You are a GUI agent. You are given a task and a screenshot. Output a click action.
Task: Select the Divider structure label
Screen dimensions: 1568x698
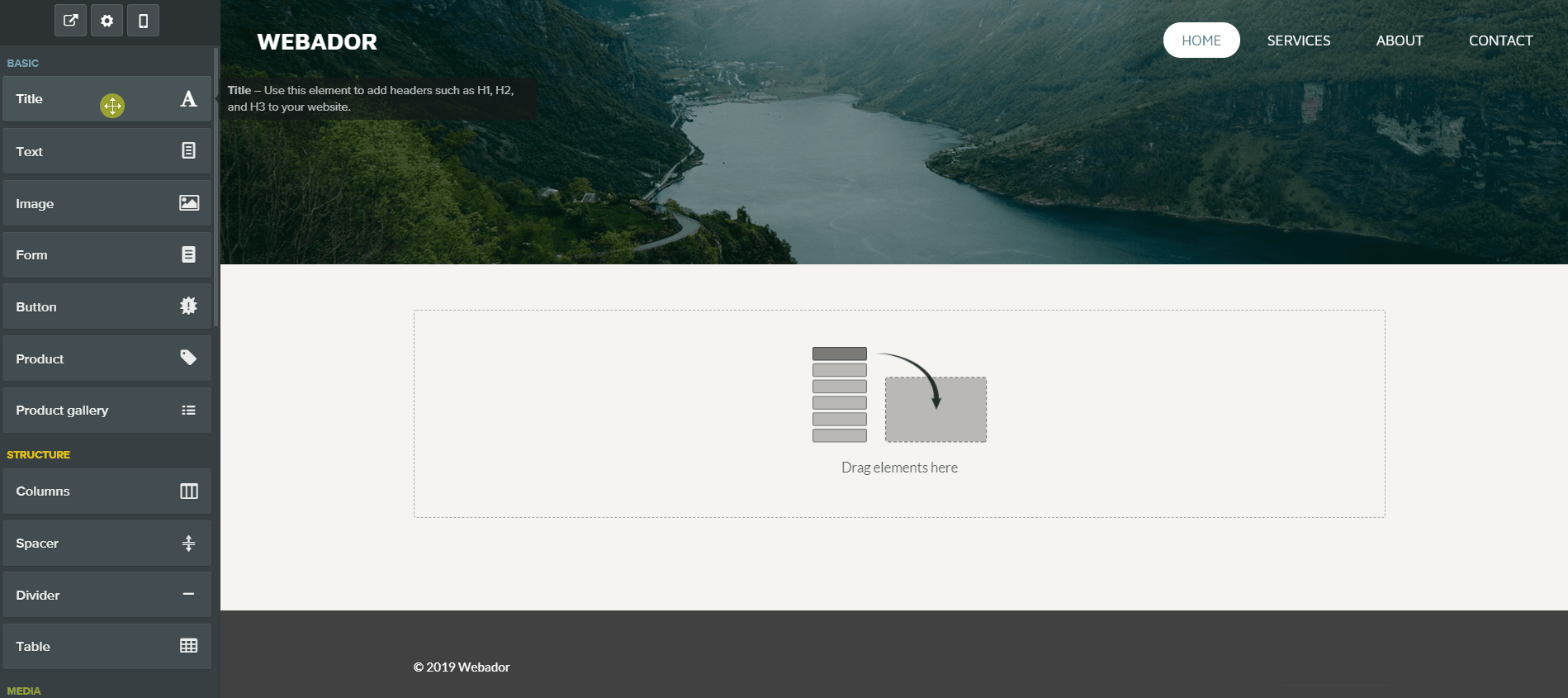click(38, 596)
